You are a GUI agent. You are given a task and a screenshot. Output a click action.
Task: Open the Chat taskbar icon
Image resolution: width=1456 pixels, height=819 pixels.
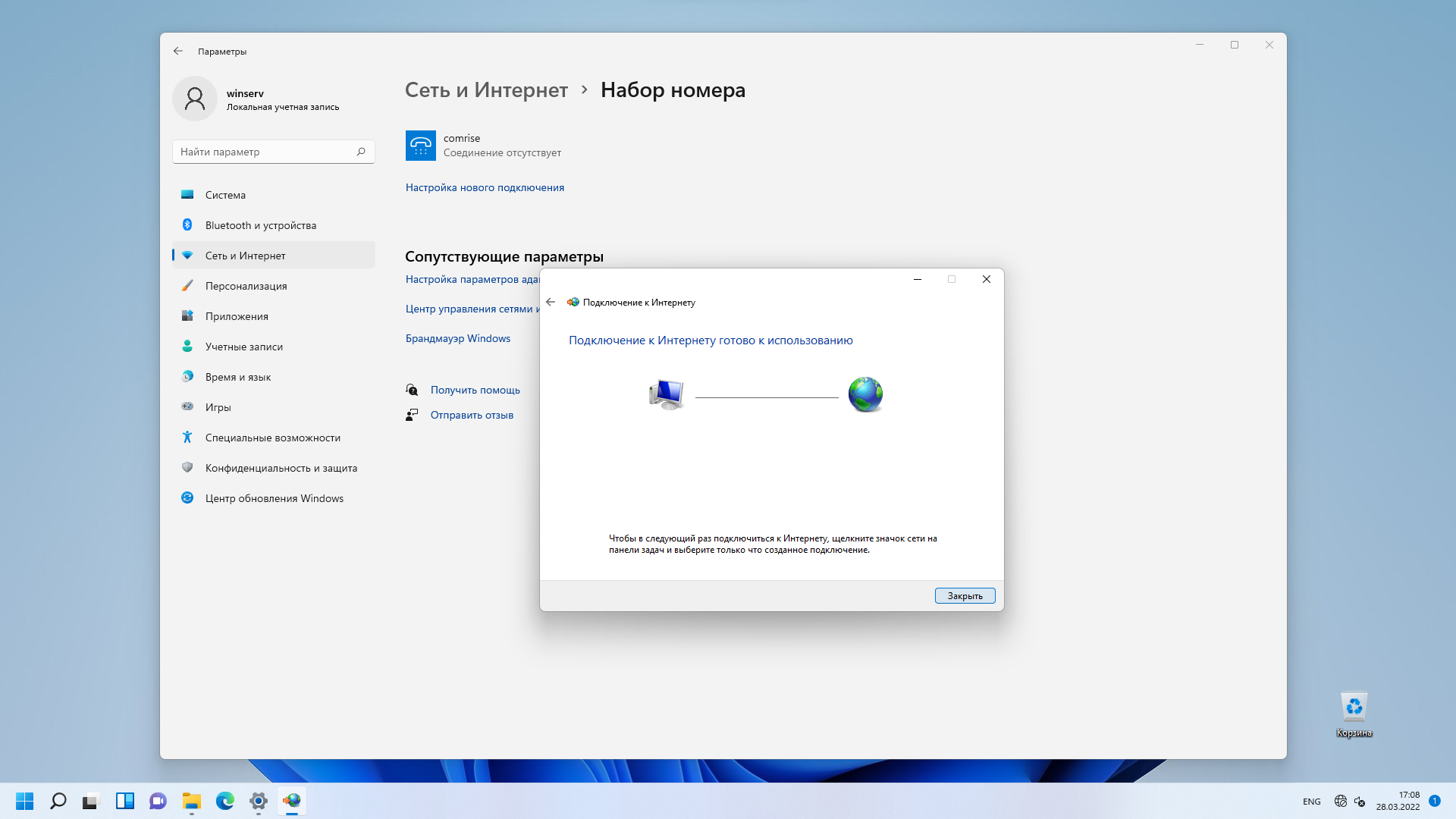[158, 801]
